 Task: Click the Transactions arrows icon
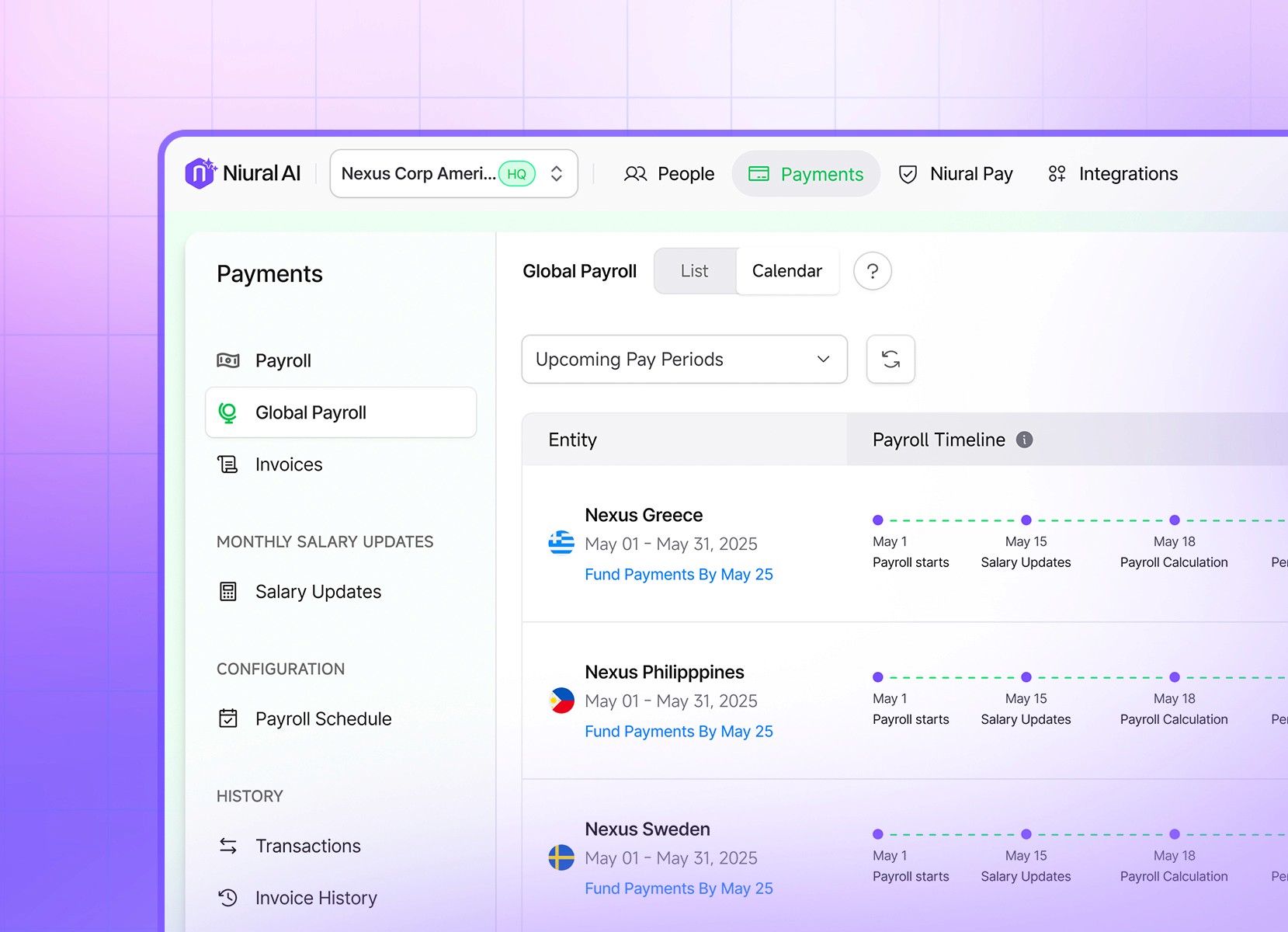pos(228,846)
